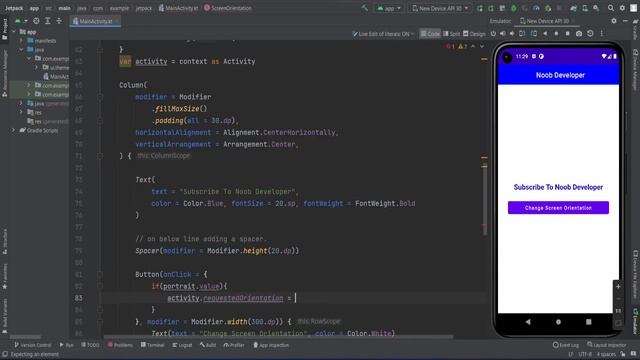Take emulator screenshot with camera icon

click(x=579, y=33)
